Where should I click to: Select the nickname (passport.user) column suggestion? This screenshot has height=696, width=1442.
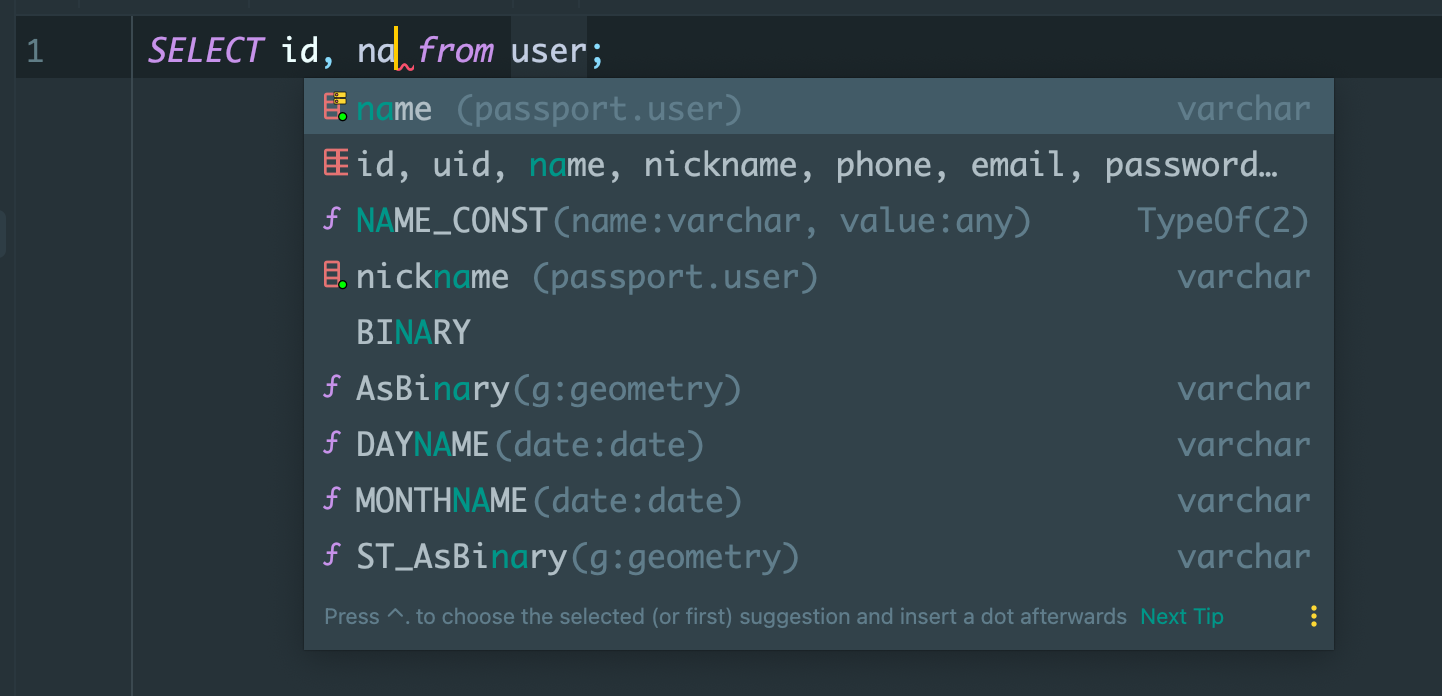tap(819, 275)
